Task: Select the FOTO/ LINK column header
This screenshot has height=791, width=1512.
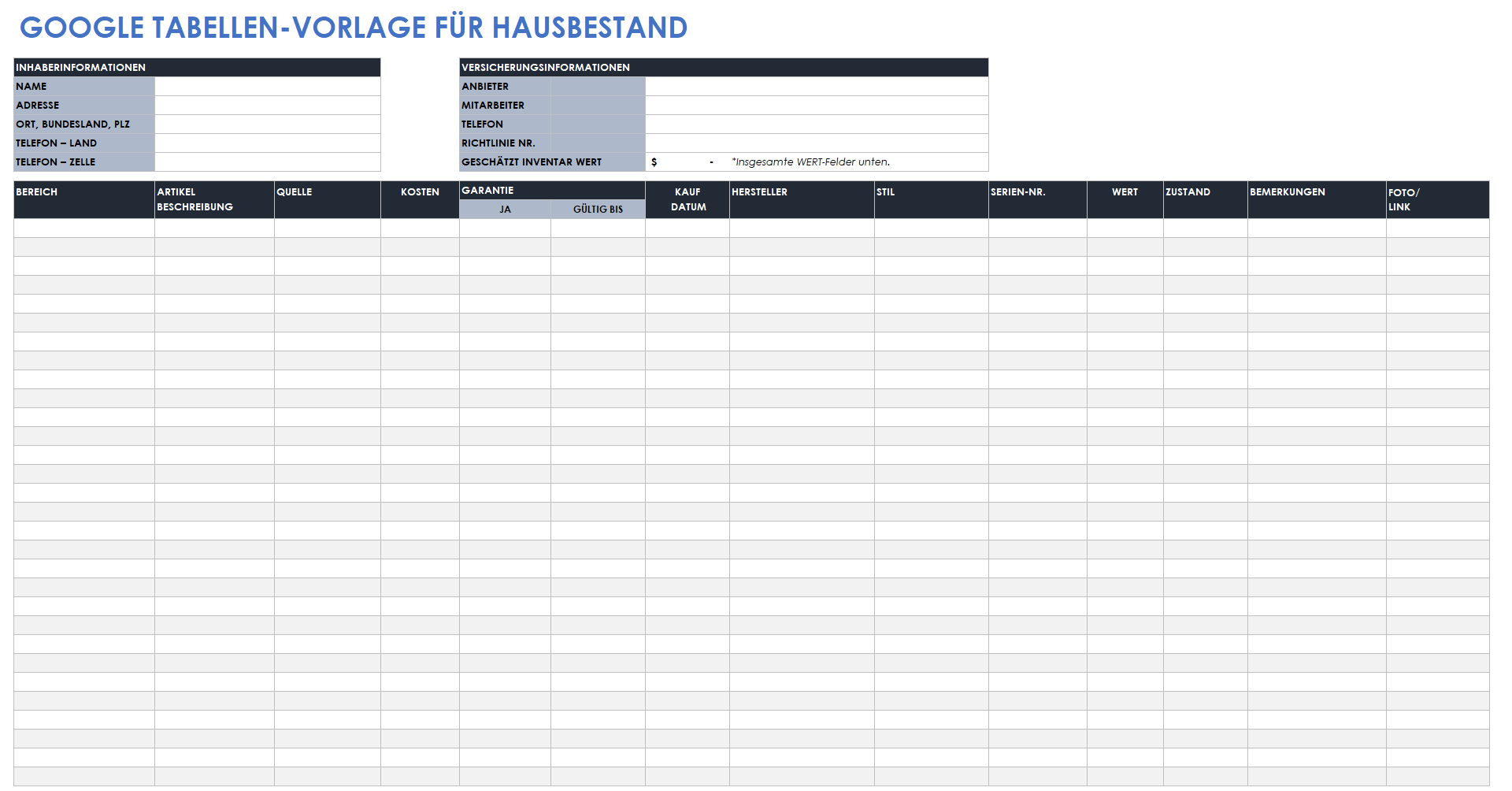Action: pyautogui.click(x=1438, y=200)
